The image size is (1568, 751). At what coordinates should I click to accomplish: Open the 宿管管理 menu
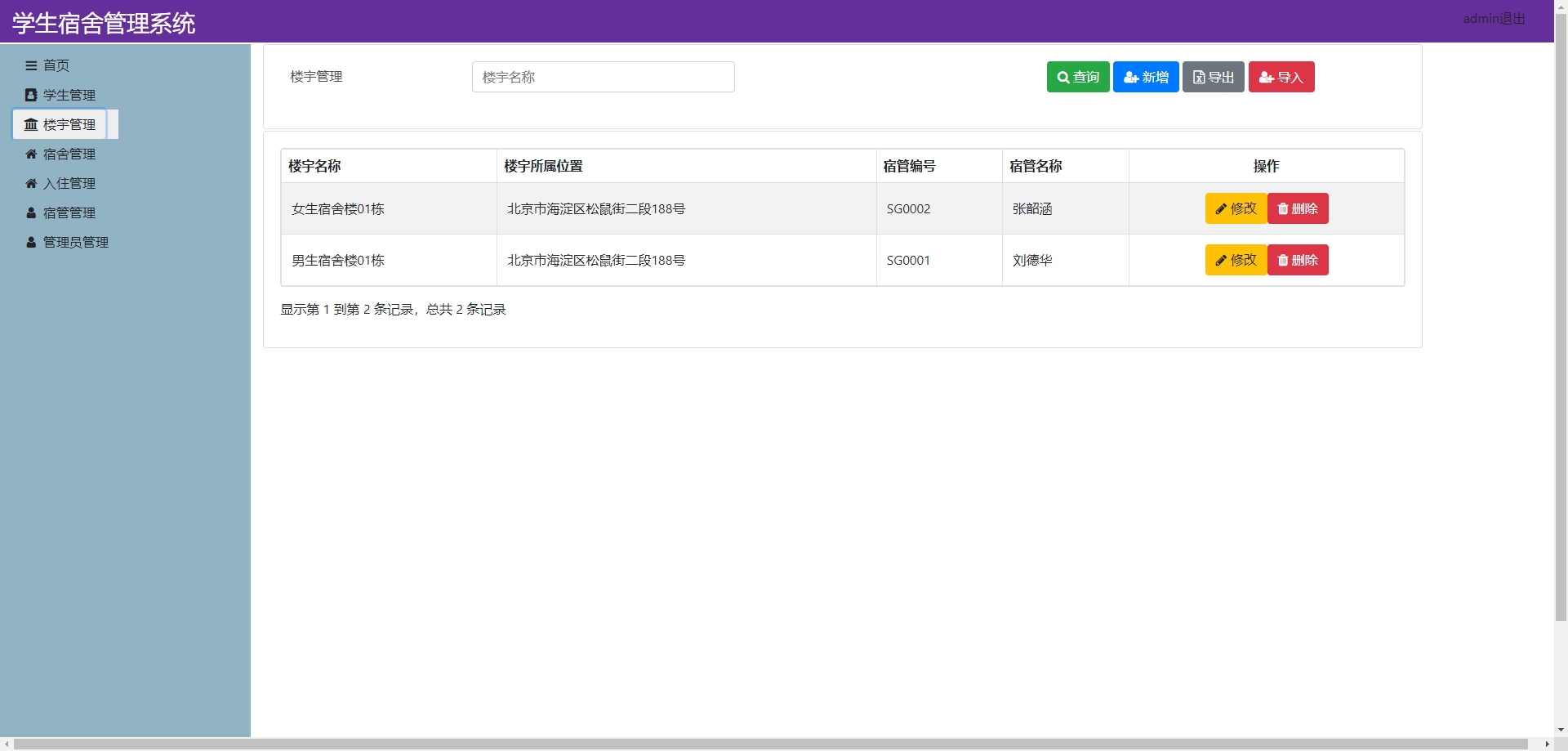click(69, 212)
